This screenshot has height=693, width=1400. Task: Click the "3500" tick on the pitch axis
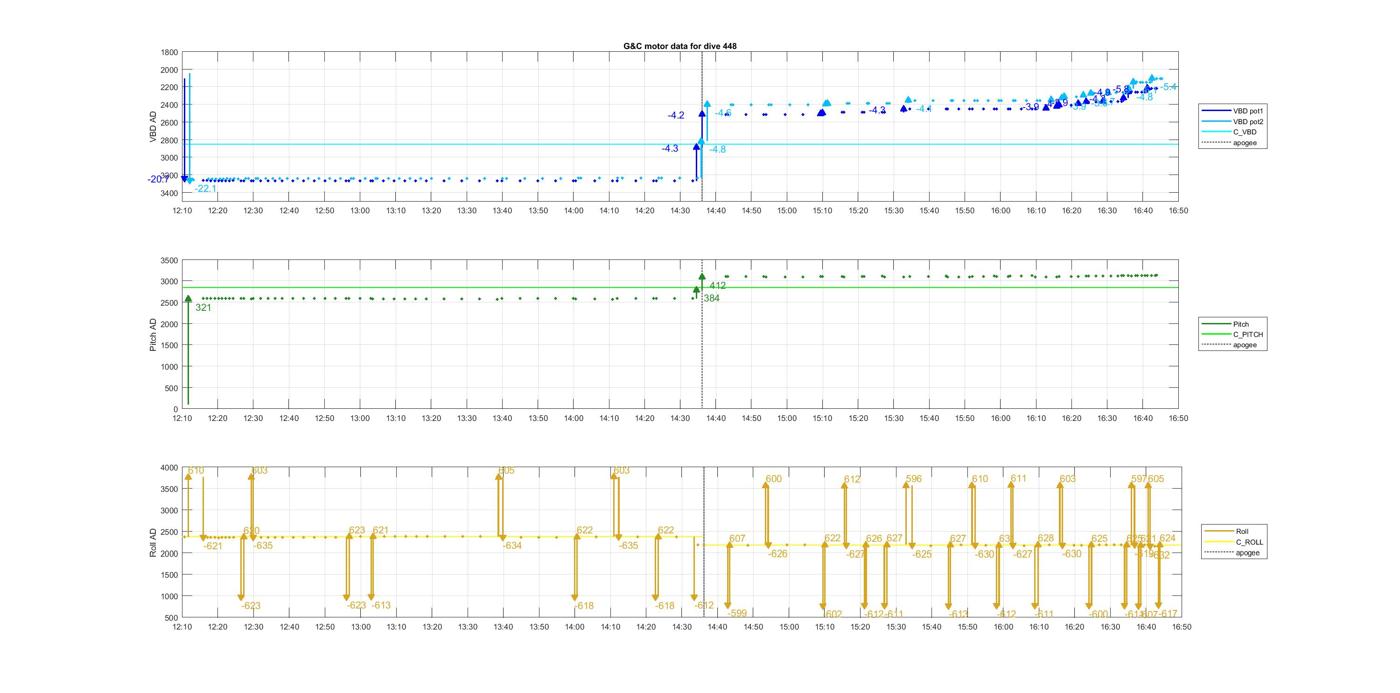pos(169,260)
